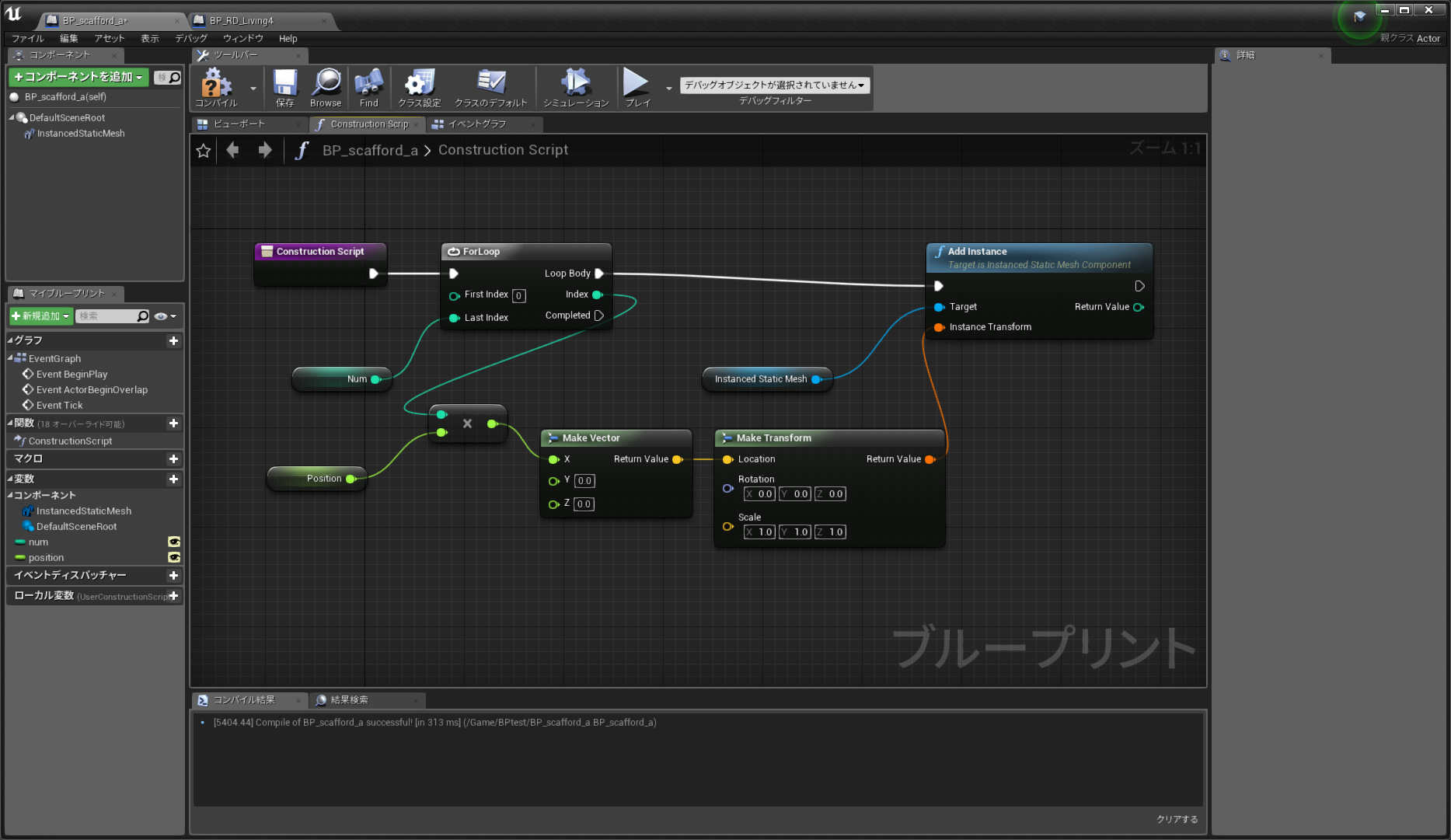
Task: Click the Make Transform Scale X field
Action: coord(759,532)
